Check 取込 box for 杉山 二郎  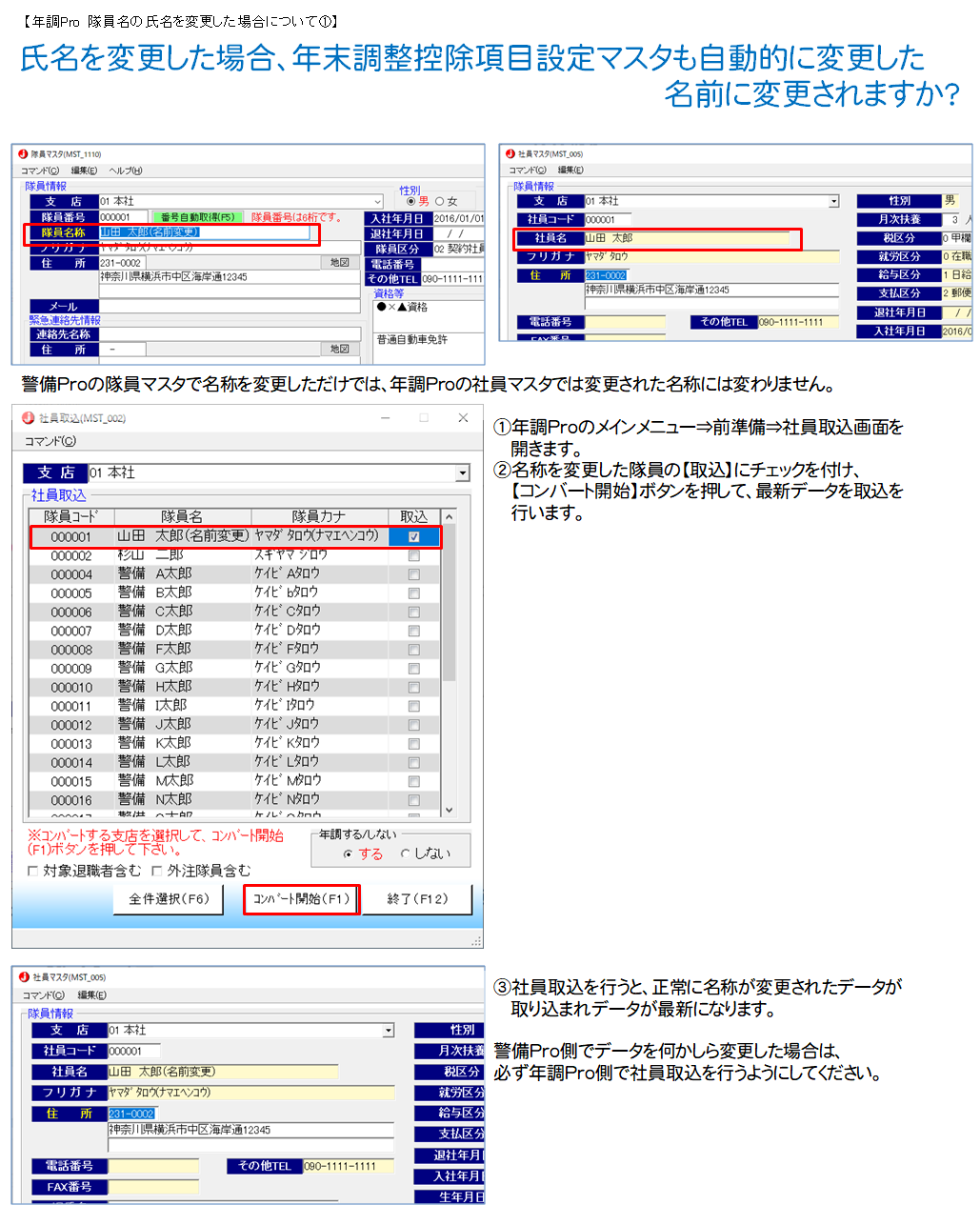tap(413, 555)
